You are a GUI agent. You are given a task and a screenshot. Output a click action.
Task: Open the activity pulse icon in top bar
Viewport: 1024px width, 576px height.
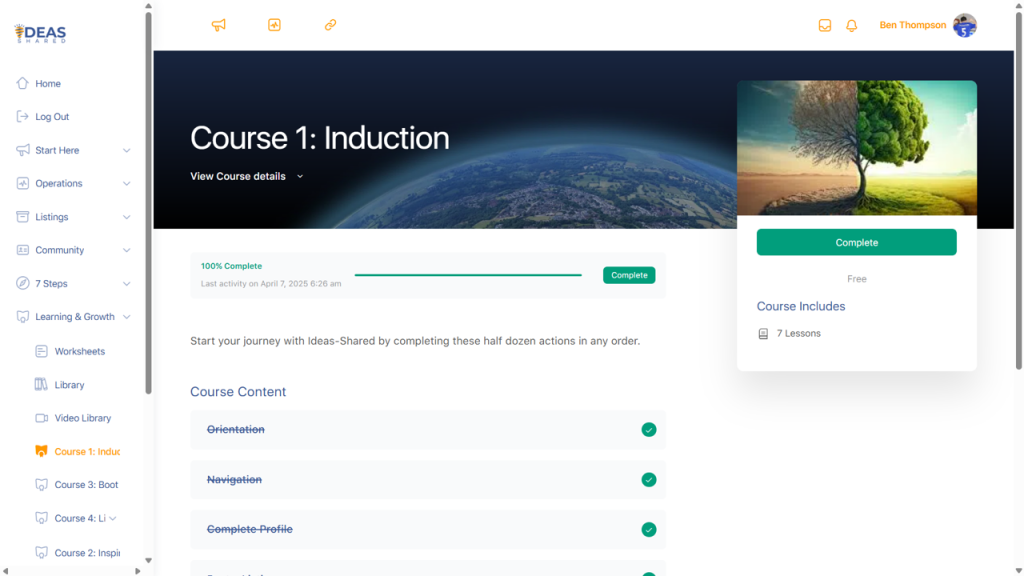coord(274,25)
